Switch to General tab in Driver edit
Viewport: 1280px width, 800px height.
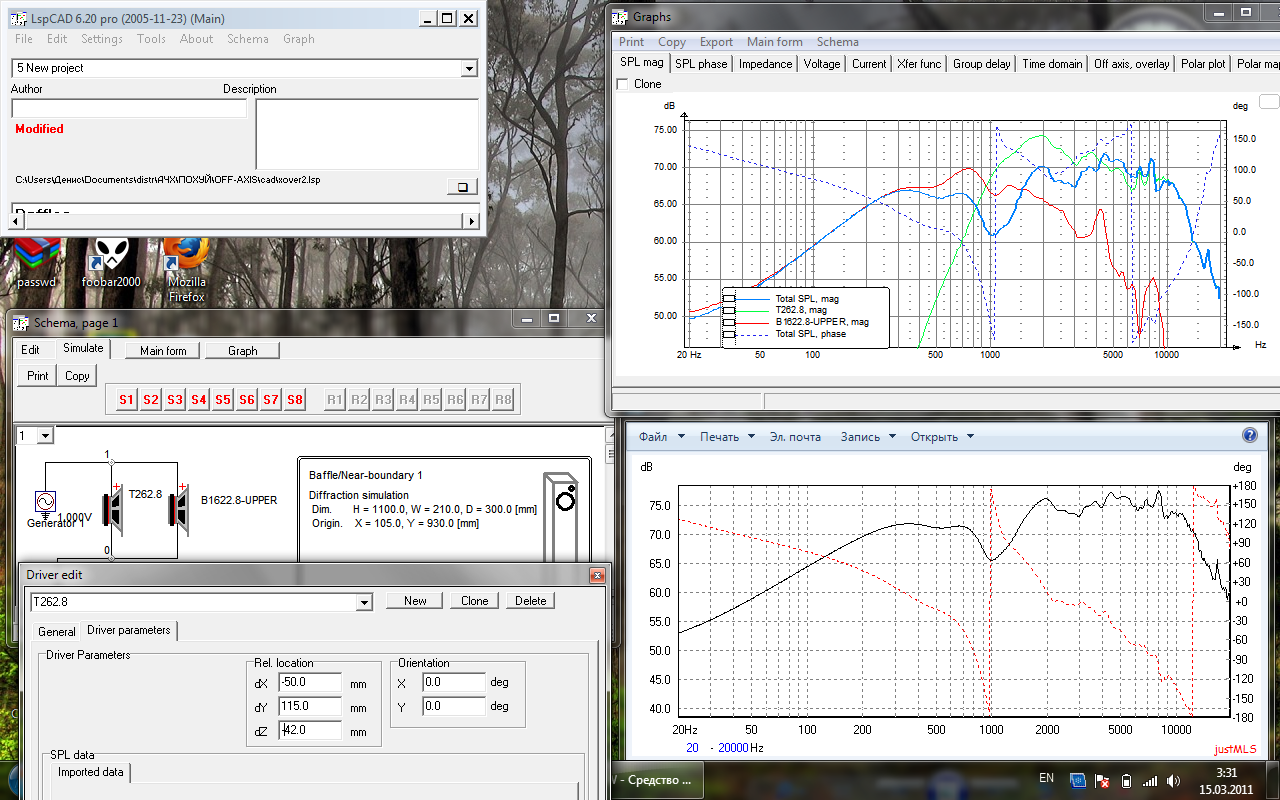point(57,632)
